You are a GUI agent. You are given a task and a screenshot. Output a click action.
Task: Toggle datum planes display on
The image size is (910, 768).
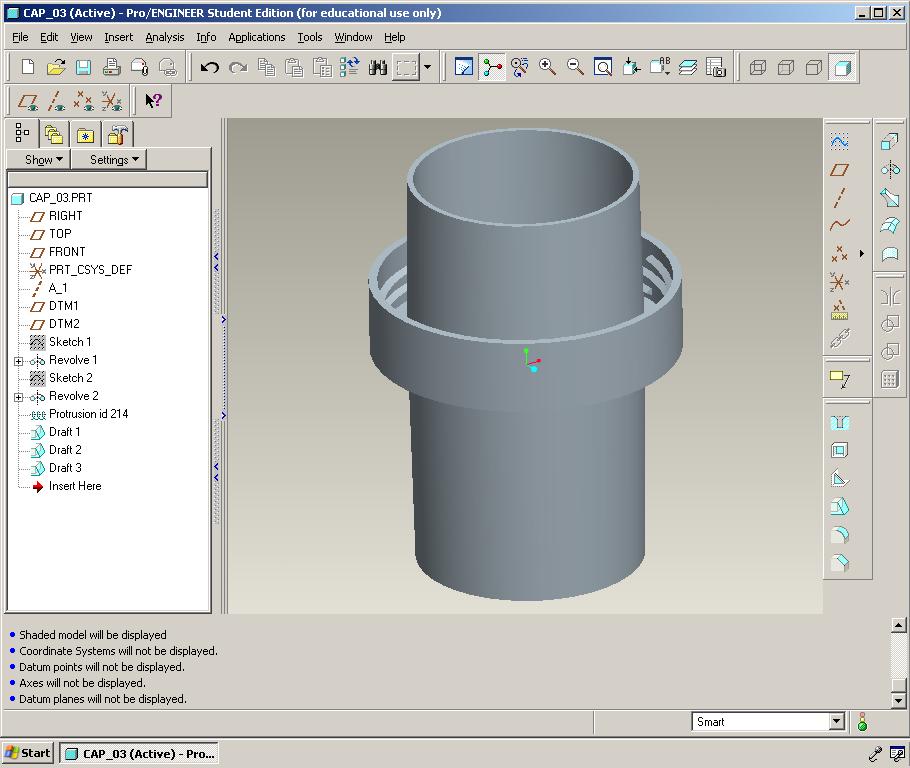click(29, 101)
